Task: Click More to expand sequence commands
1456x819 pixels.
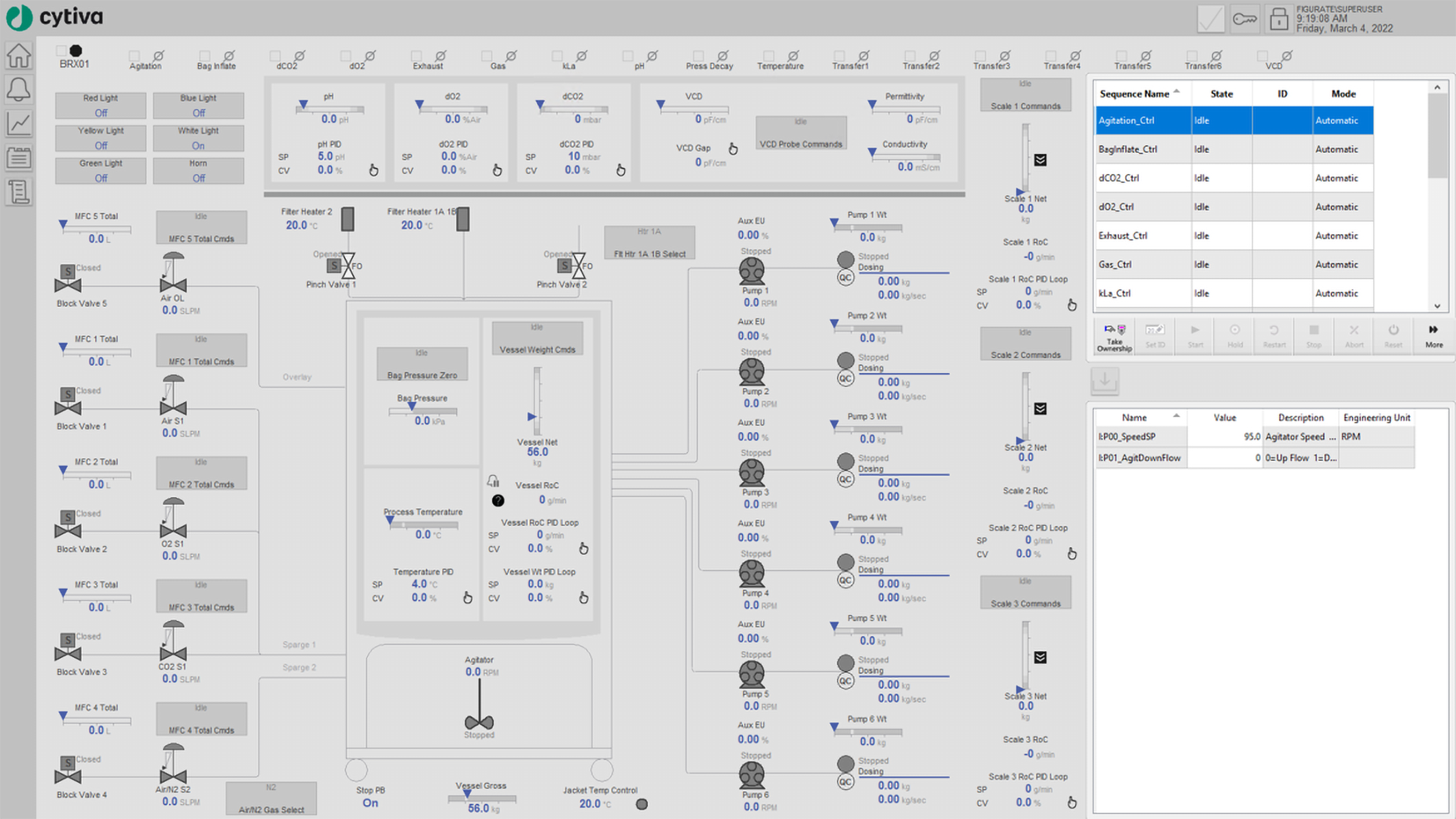Action: coord(1433,336)
